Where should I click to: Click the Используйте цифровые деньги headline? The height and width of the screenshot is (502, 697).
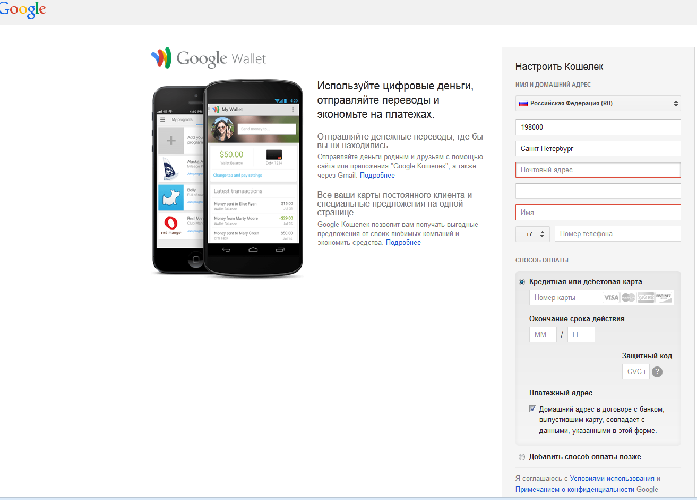tap(395, 100)
